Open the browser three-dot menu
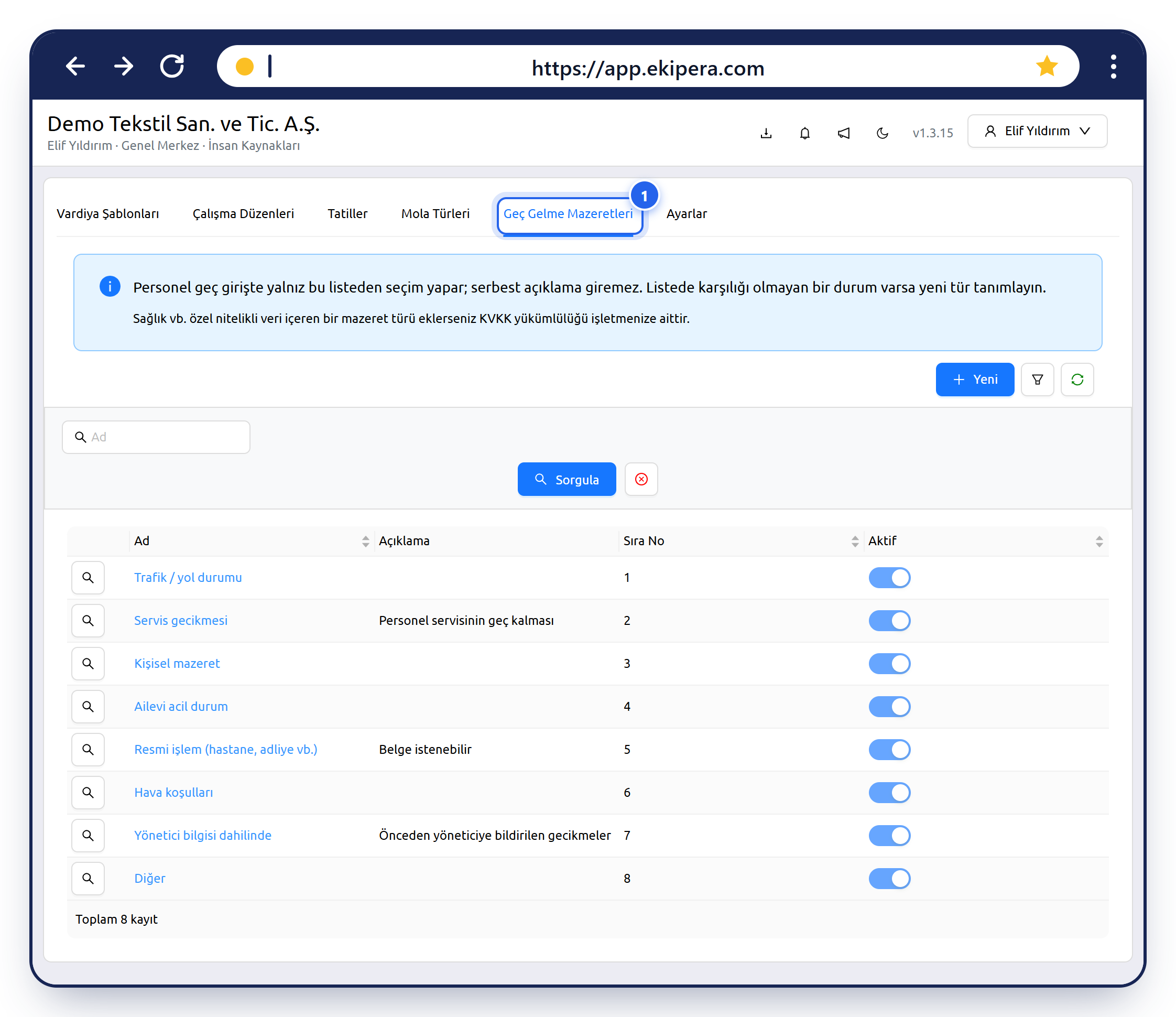 [x=1113, y=67]
